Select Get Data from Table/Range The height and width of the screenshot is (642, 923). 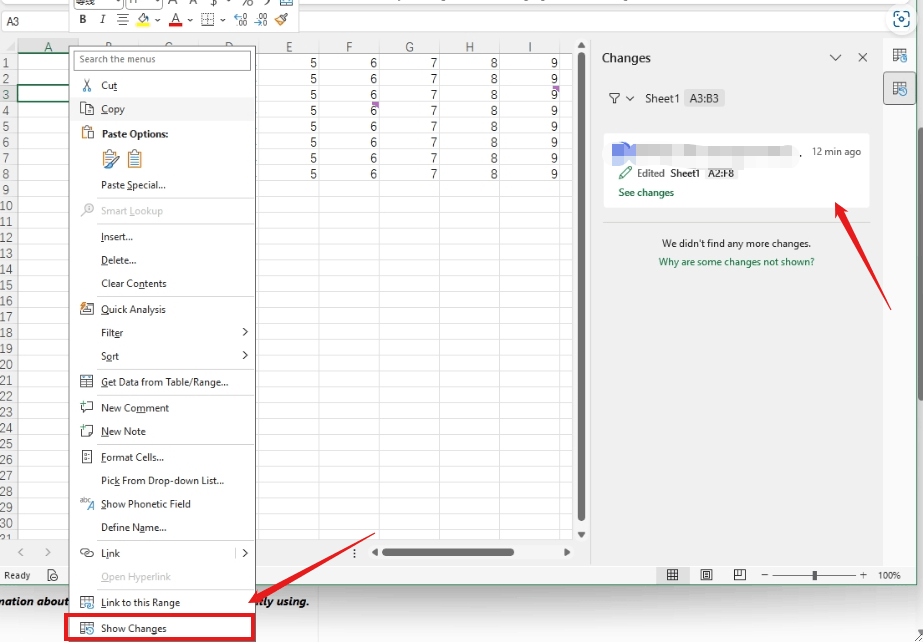click(x=162, y=382)
